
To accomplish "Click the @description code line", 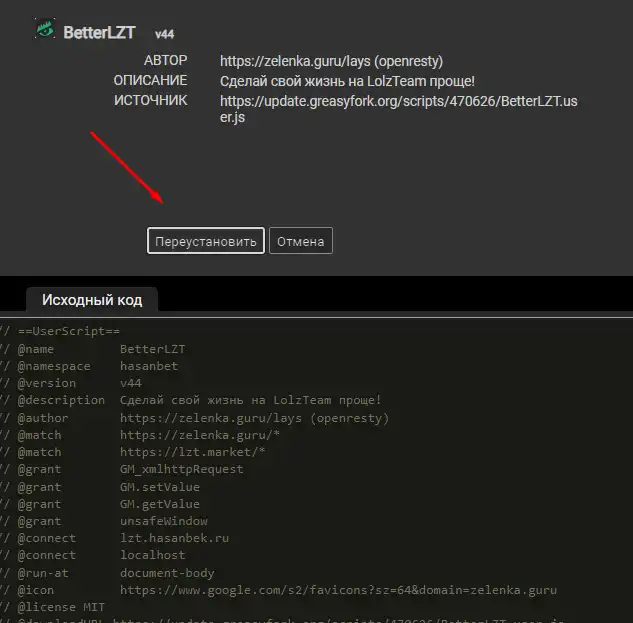I will (x=191, y=400).
